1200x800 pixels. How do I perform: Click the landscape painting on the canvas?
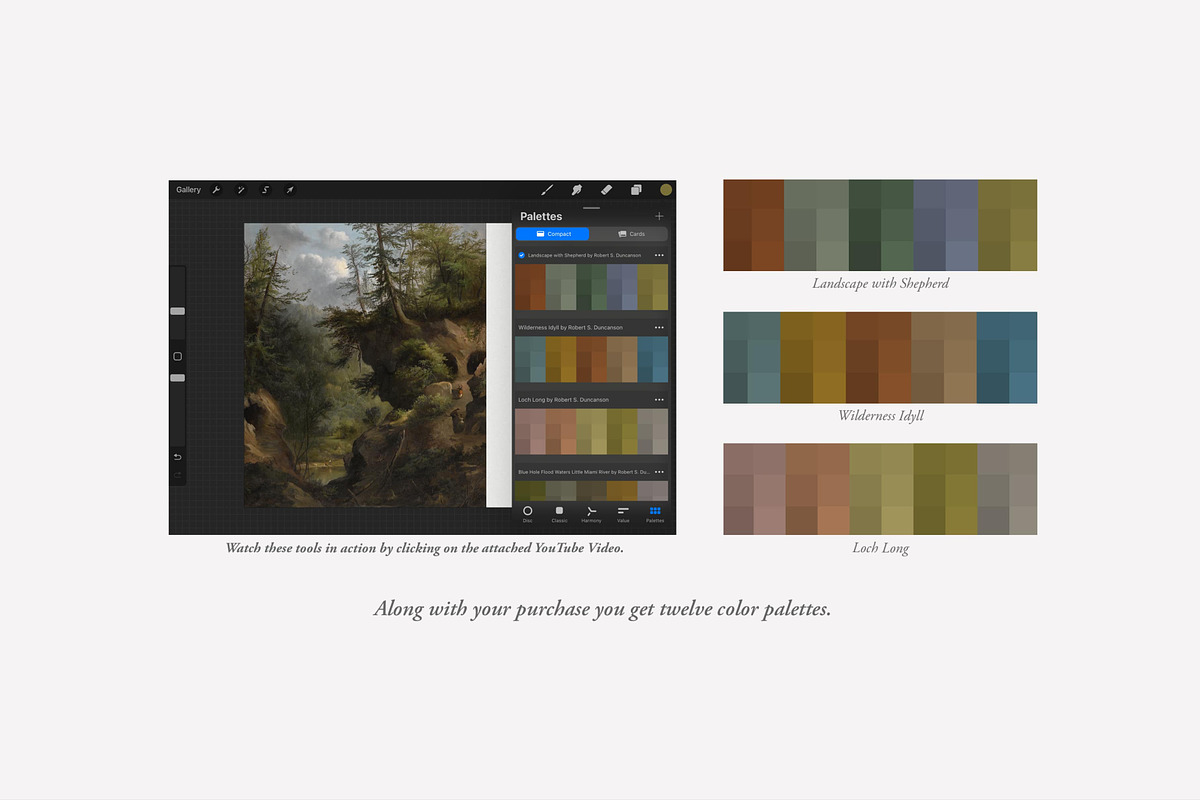(365, 365)
